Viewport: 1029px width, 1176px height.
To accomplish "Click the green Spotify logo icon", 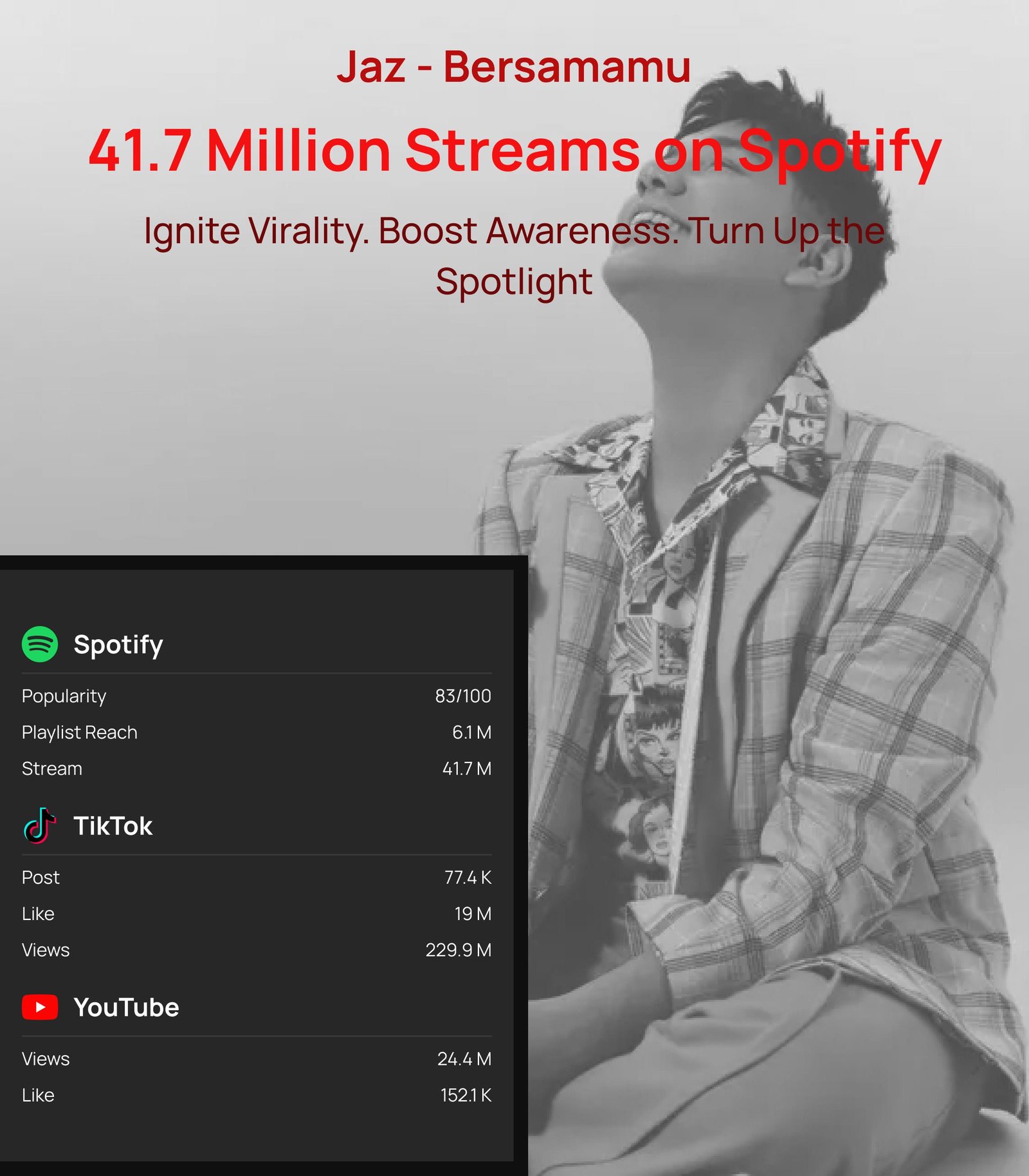I will [40, 644].
